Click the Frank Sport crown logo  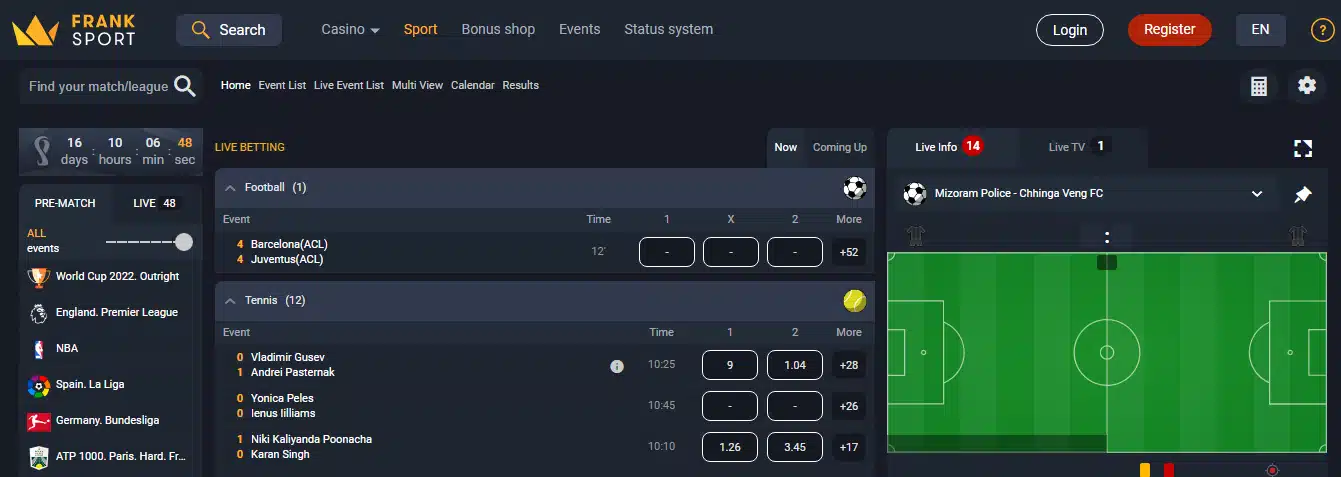point(36,30)
